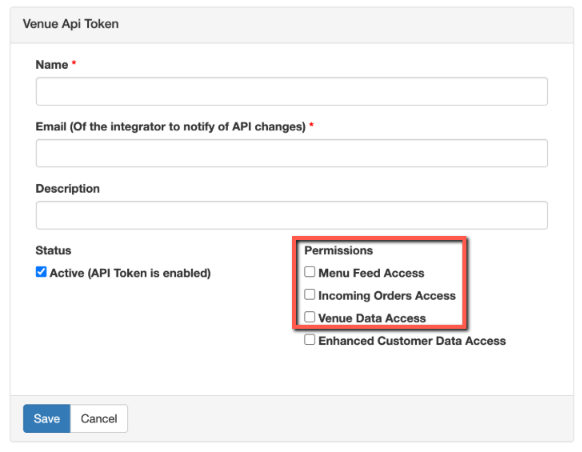Cancel the token form
582x452 pixels.
click(99, 419)
